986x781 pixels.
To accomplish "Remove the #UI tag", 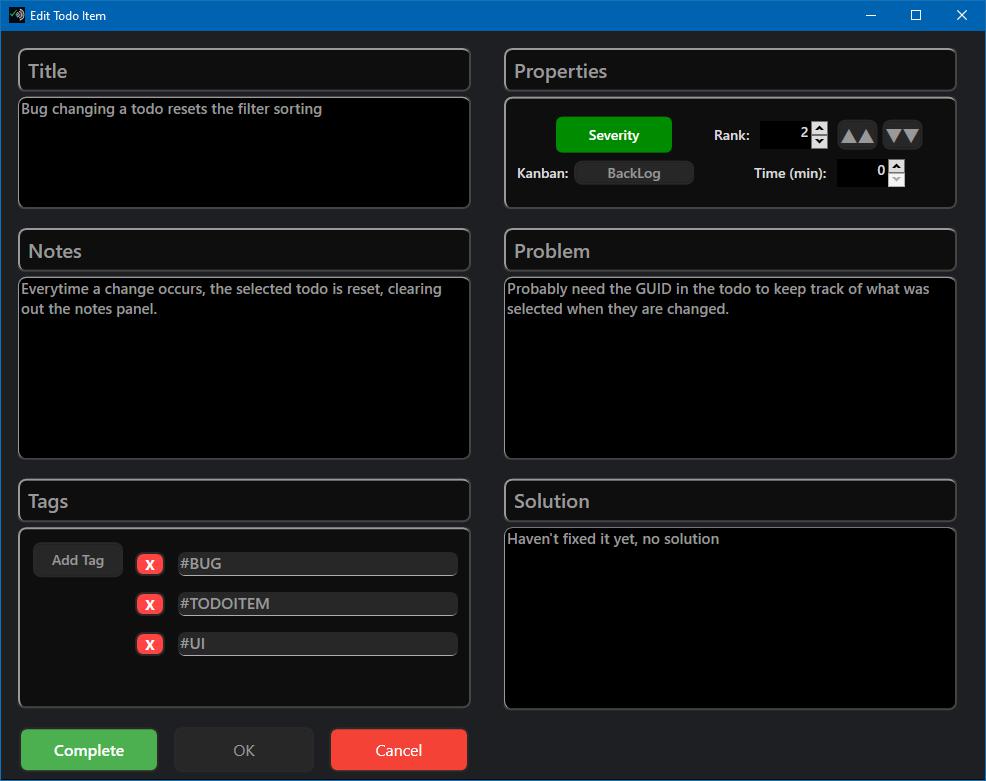I will (150, 644).
